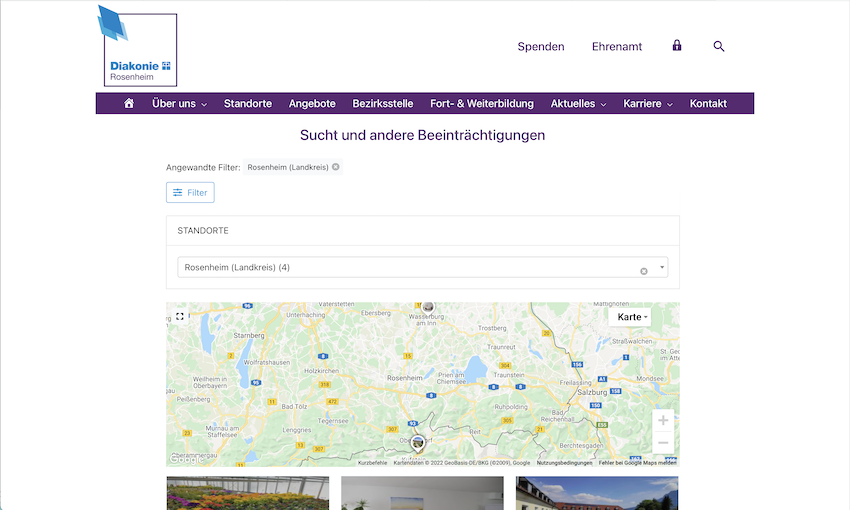Toggle fullscreen view on the map
This screenshot has height=510, width=850.
pyautogui.click(x=180, y=316)
